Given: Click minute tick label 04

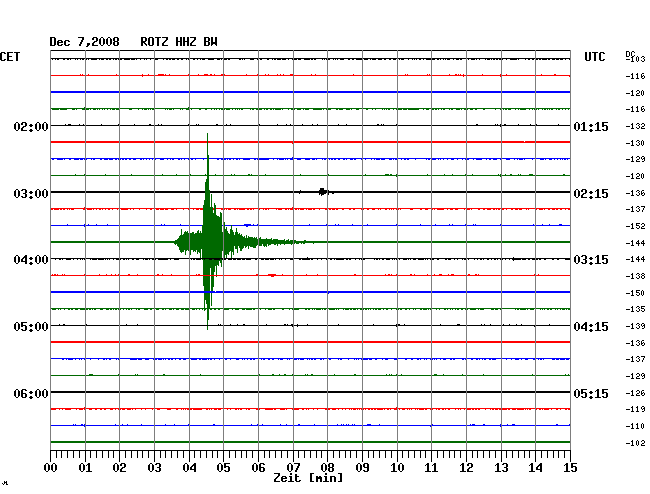Looking at the screenshot, I should [189, 467].
